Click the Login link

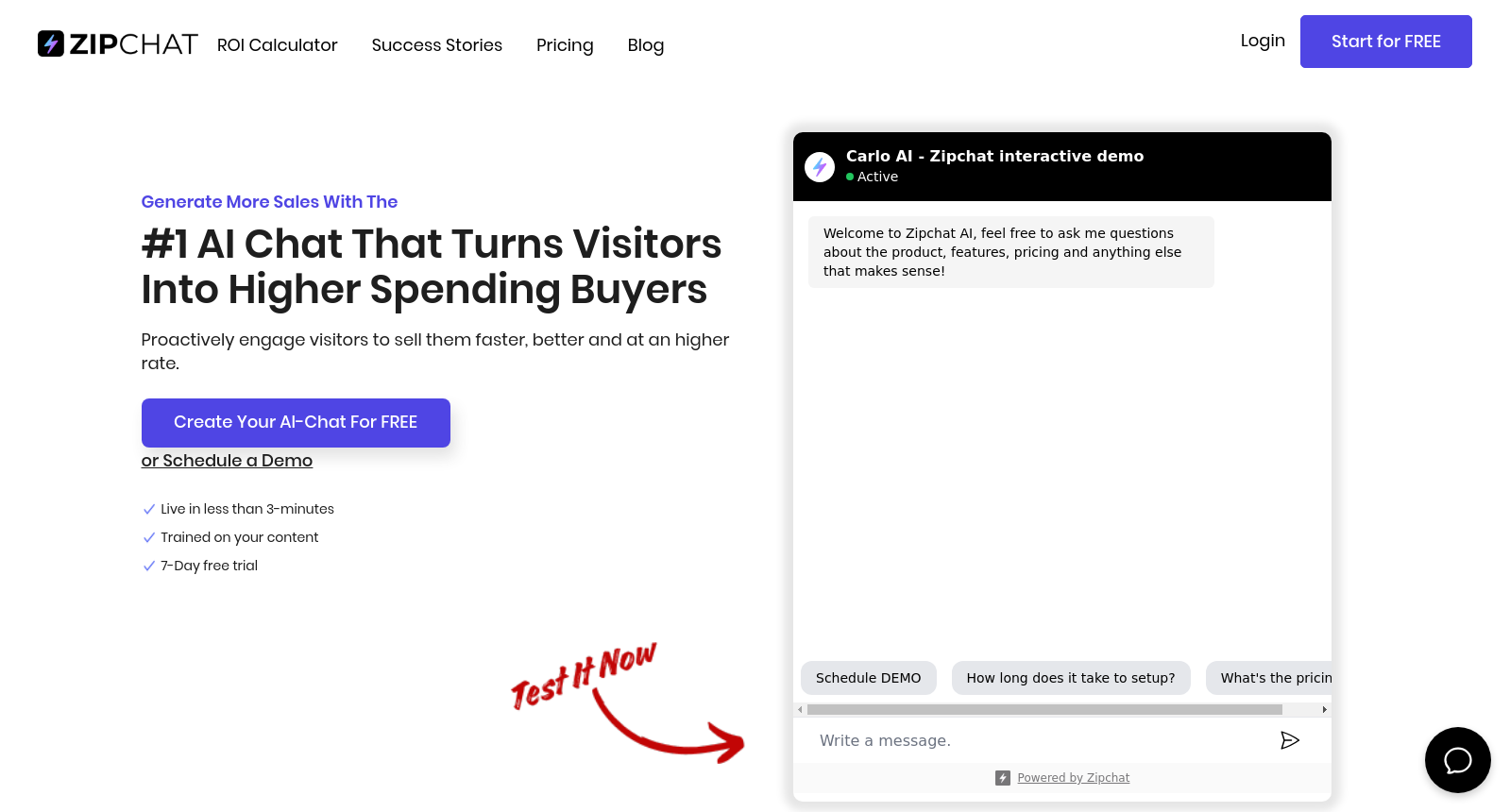tap(1263, 41)
